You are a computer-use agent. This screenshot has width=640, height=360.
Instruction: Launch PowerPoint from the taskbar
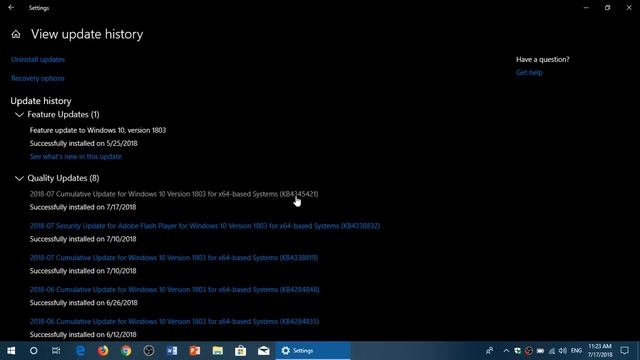coord(195,351)
